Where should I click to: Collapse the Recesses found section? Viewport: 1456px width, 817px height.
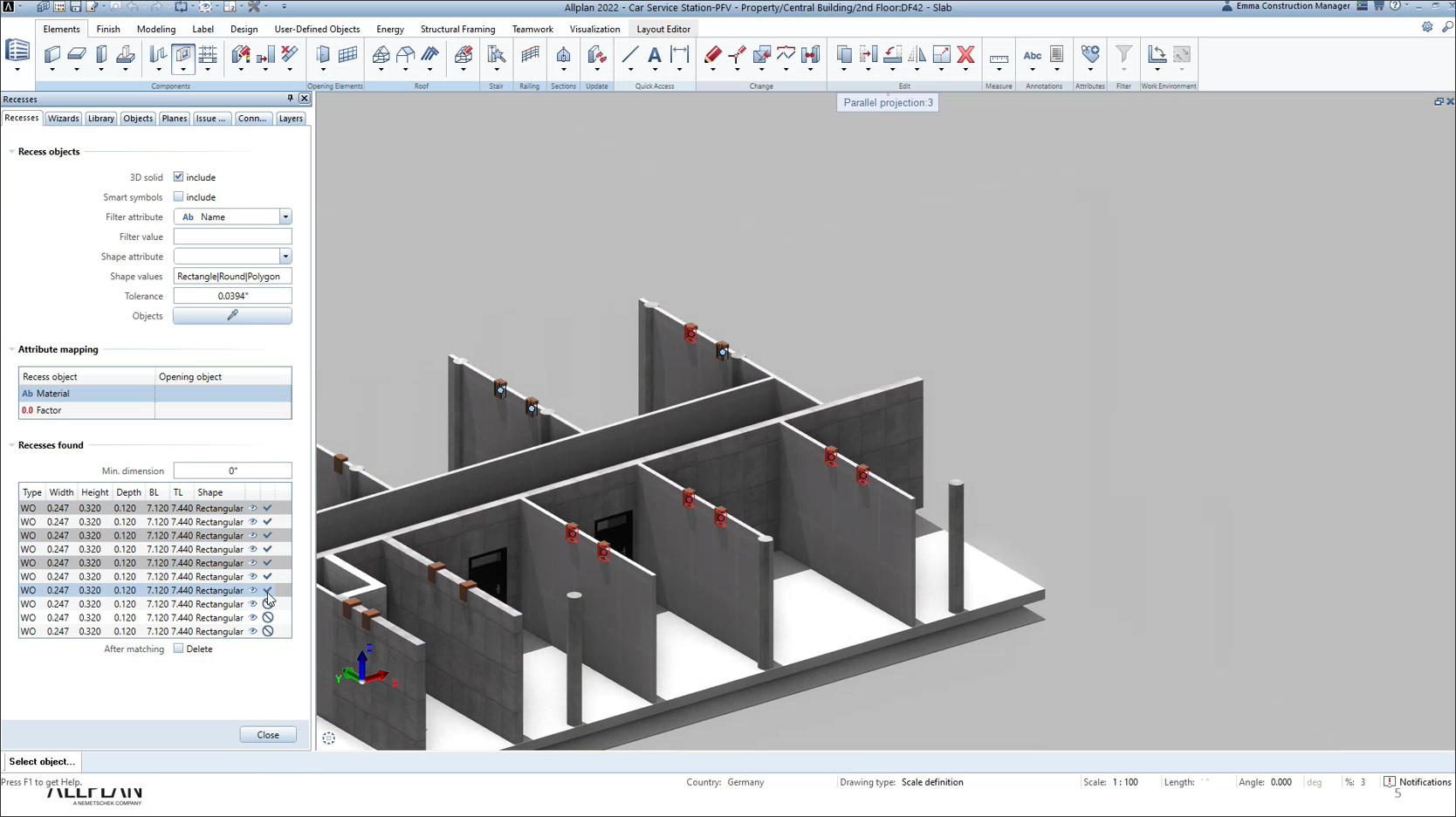[x=11, y=445]
